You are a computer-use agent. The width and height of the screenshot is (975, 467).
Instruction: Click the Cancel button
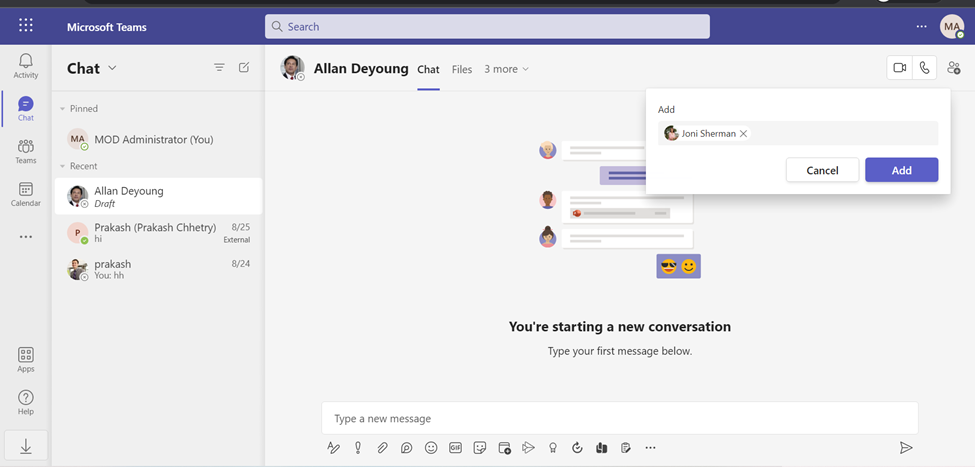822,170
